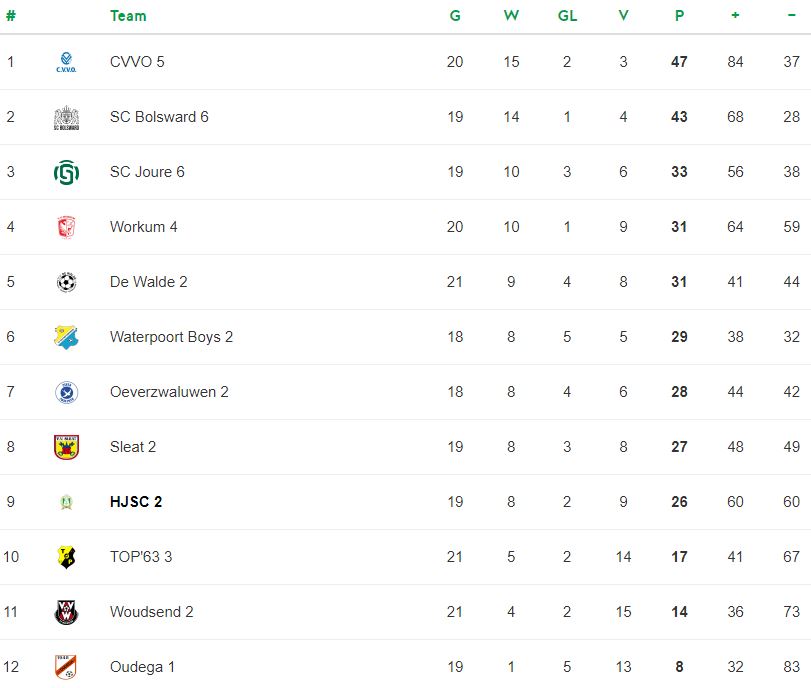Select the Oudega orange shield logo
The image size is (811, 688).
[66, 667]
